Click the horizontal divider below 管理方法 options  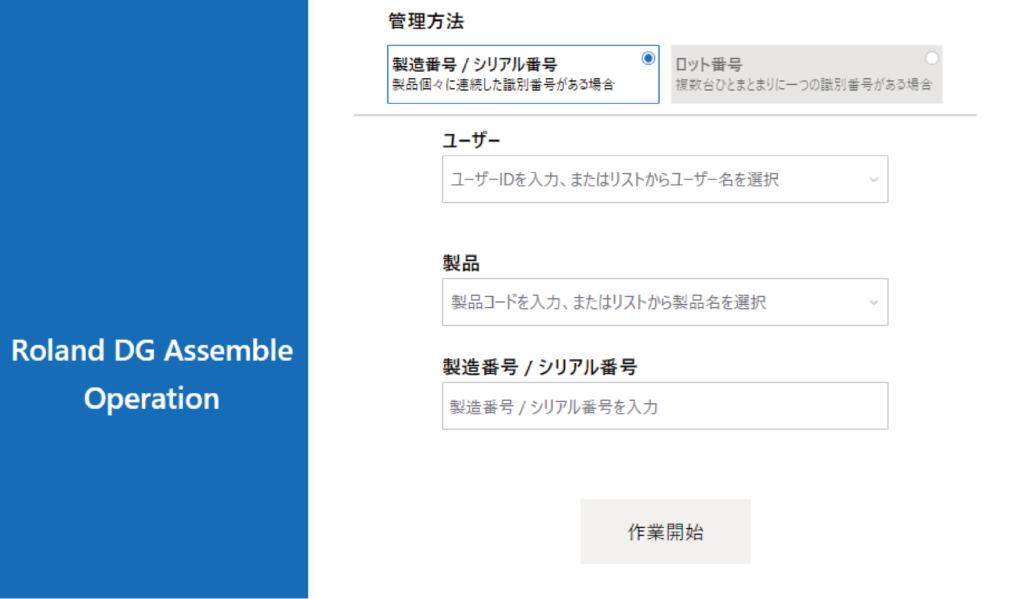click(x=664, y=116)
